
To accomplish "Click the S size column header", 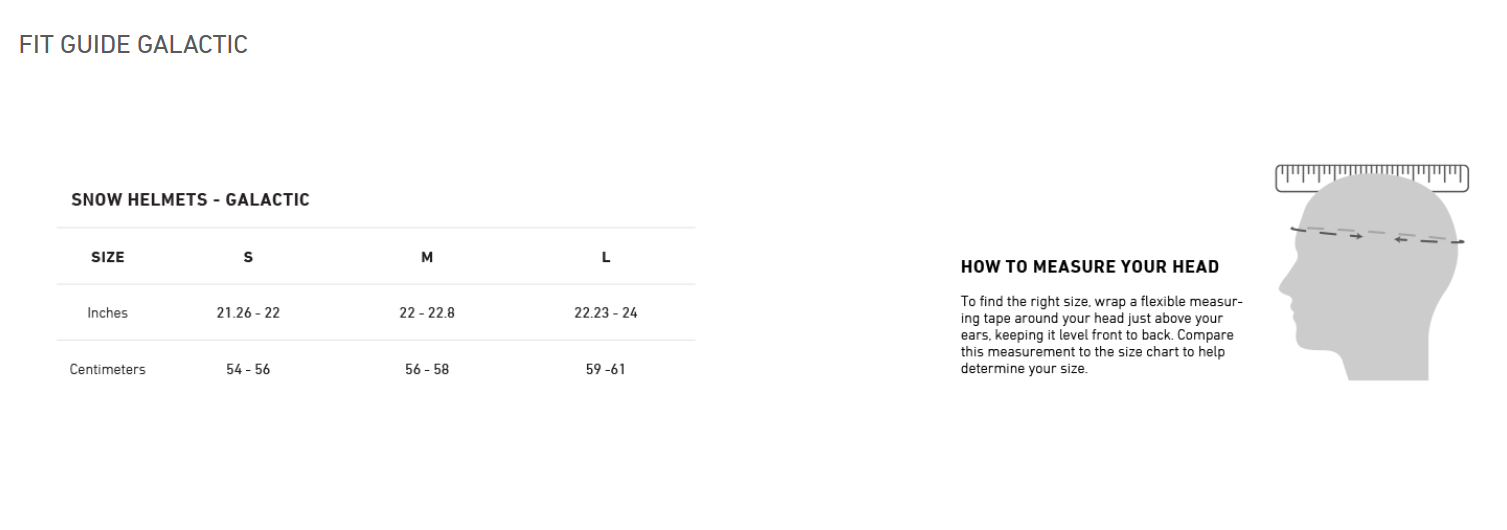I will pos(248,257).
